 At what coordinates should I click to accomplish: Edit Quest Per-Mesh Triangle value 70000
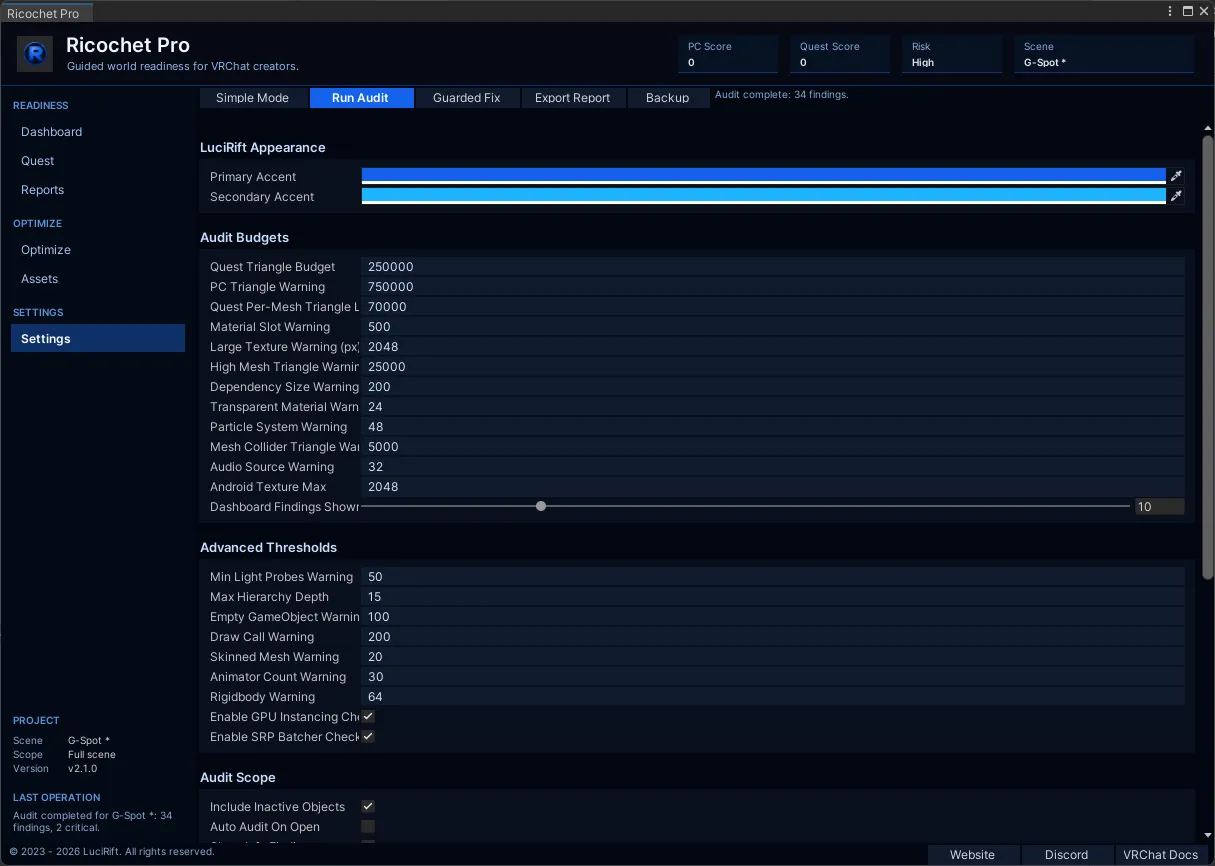tap(773, 307)
